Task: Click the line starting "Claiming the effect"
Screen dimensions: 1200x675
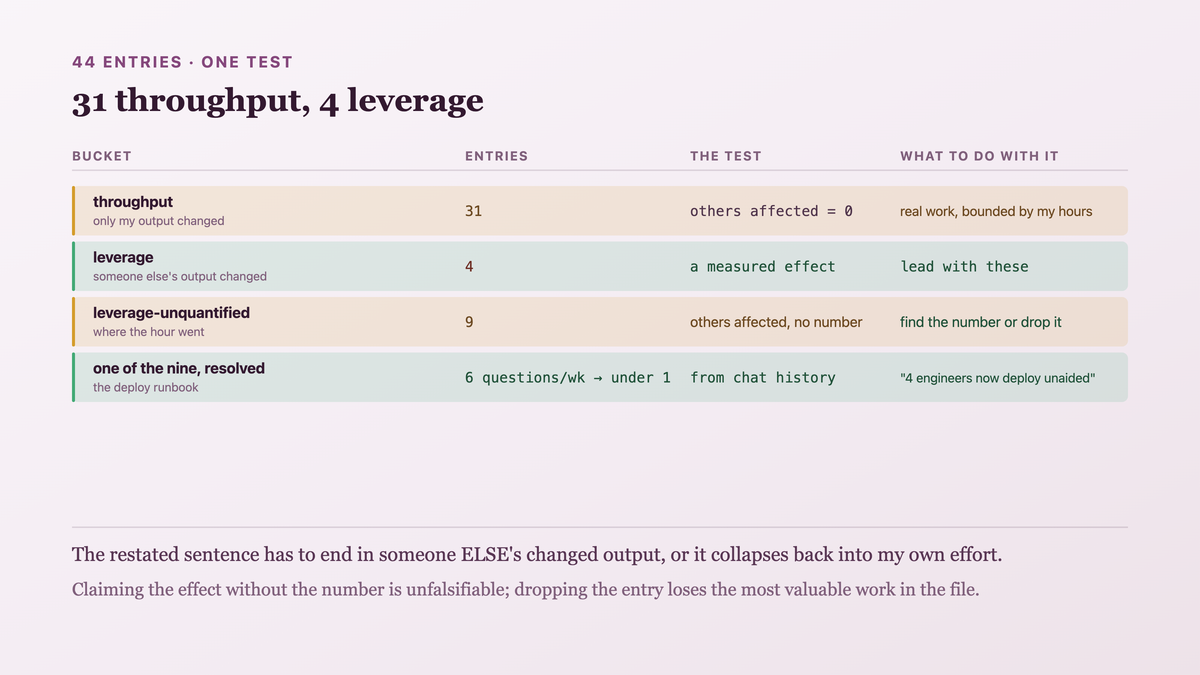Action: point(525,589)
